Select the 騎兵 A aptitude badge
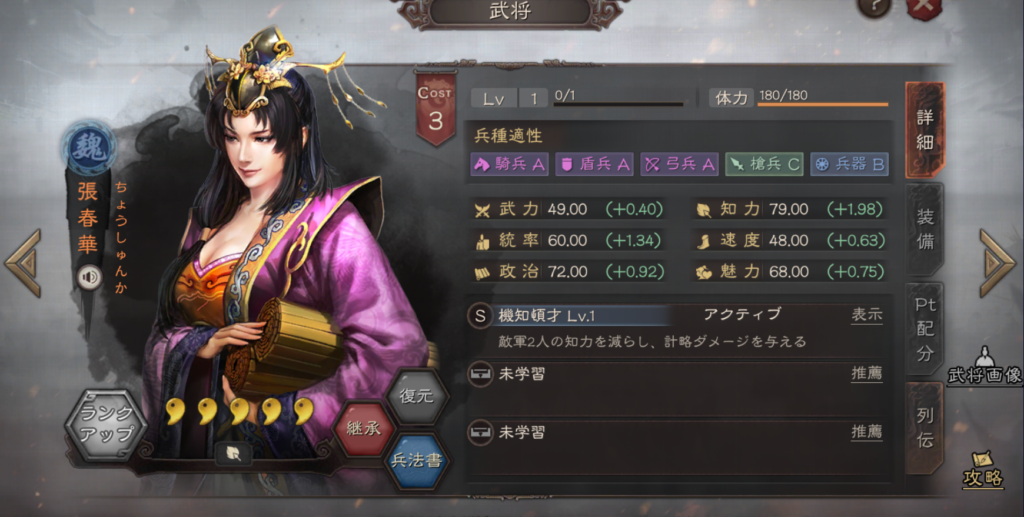Viewport: 1024px width, 517px height. pyautogui.click(x=510, y=164)
